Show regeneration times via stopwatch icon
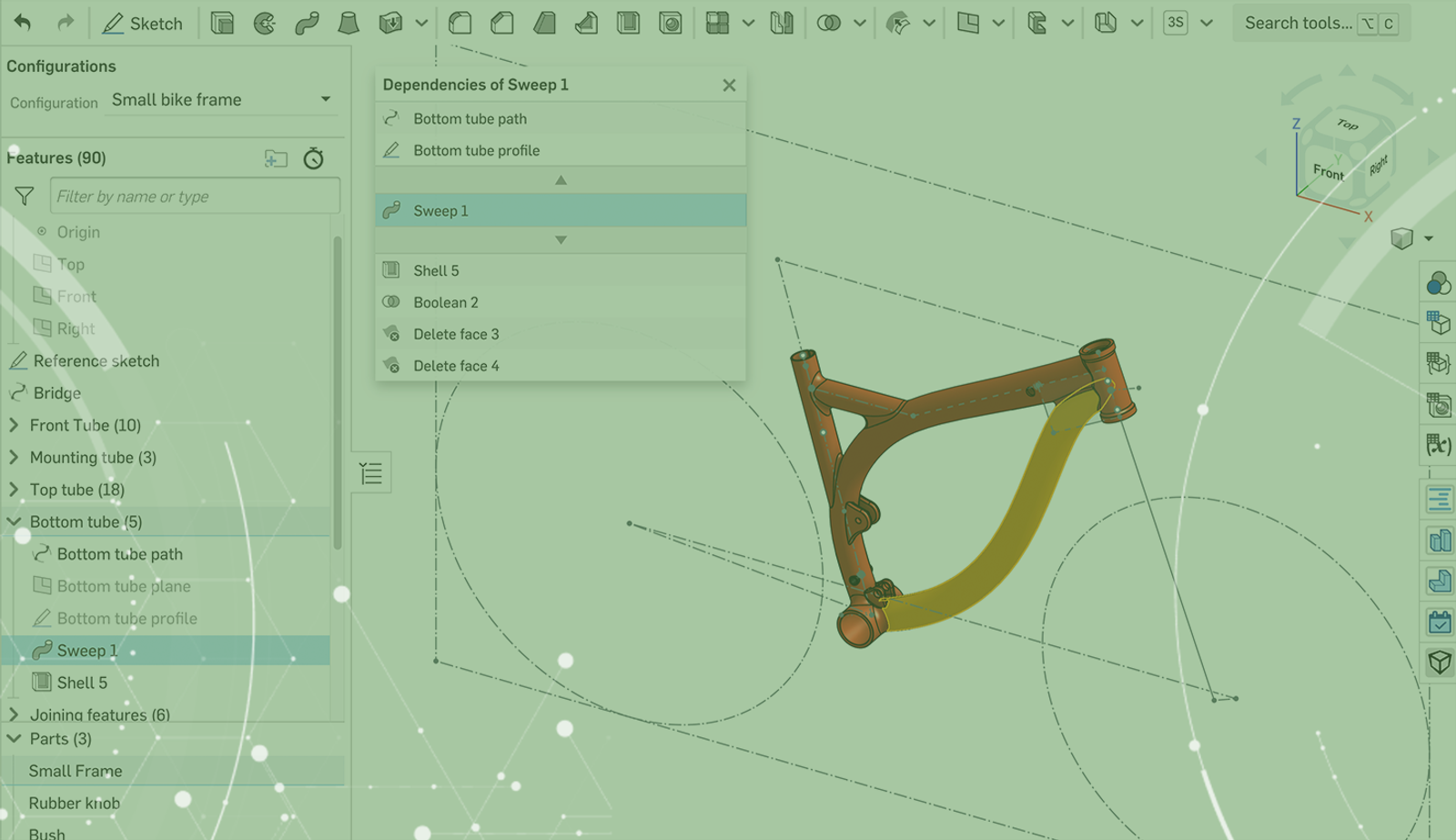This screenshot has height=840, width=1456. coord(314,158)
